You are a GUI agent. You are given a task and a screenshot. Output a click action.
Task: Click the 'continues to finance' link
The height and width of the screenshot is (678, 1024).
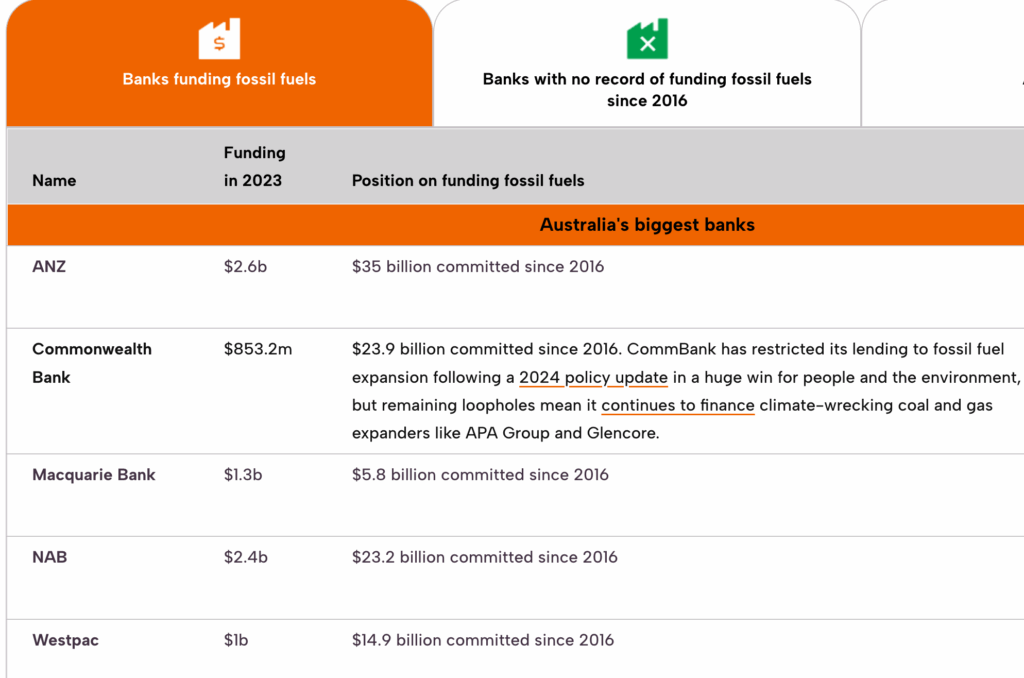(x=677, y=405)
